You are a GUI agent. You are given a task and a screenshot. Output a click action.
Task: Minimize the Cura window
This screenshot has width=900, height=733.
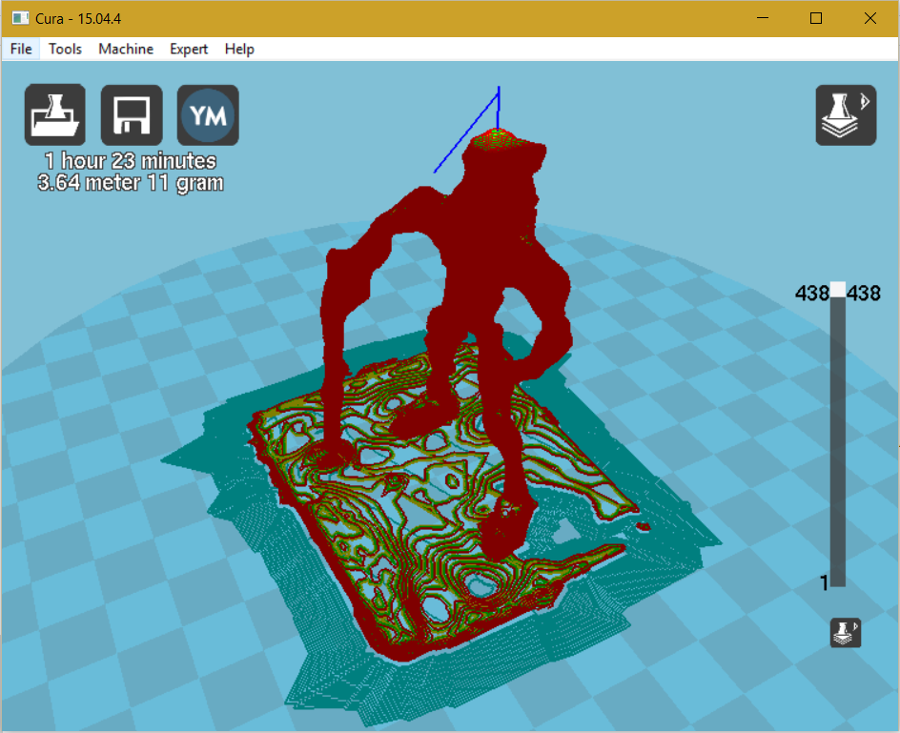762,18
